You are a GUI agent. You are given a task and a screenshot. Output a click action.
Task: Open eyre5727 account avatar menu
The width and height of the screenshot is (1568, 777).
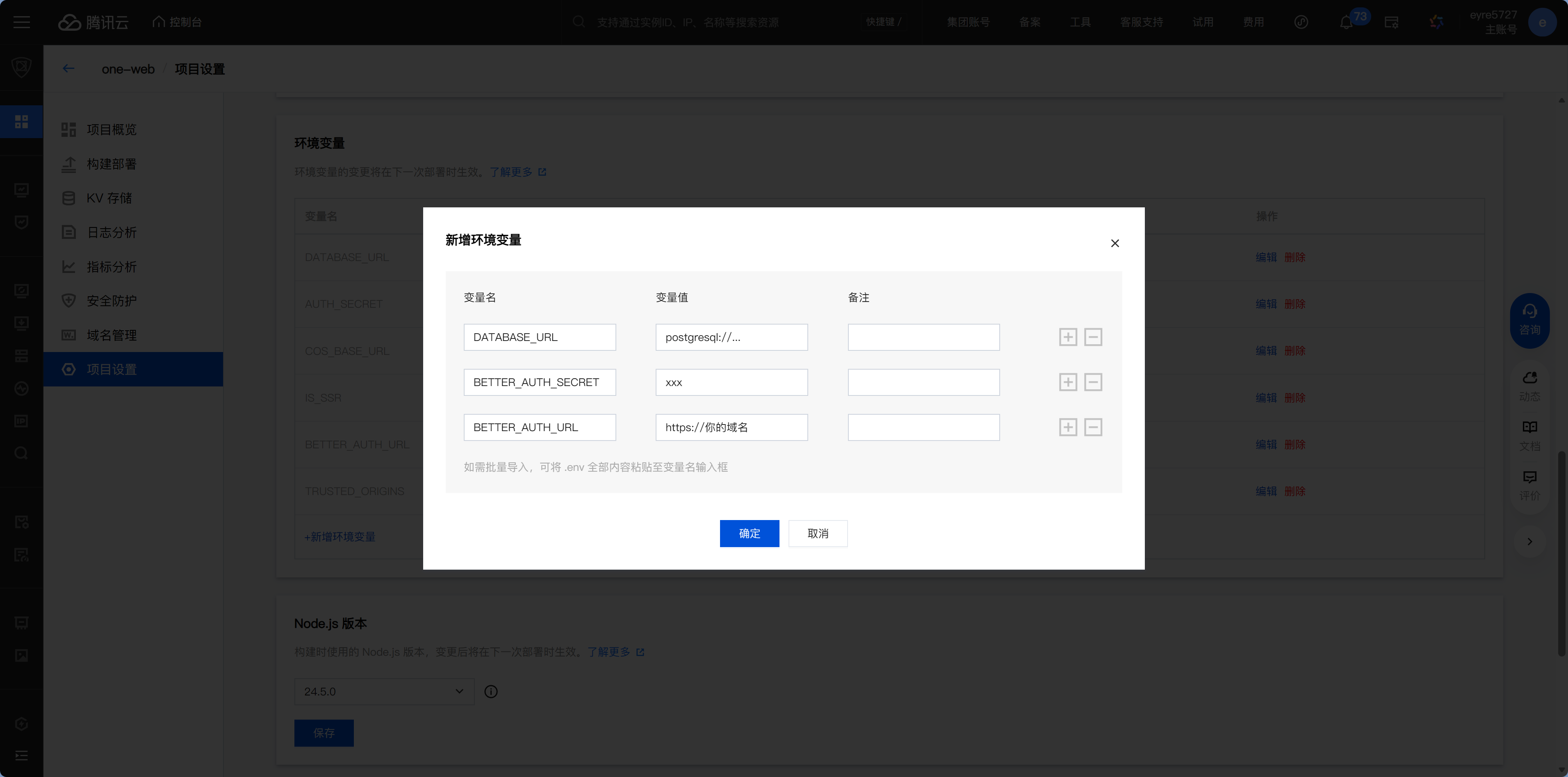click(x=1542, y=23)
